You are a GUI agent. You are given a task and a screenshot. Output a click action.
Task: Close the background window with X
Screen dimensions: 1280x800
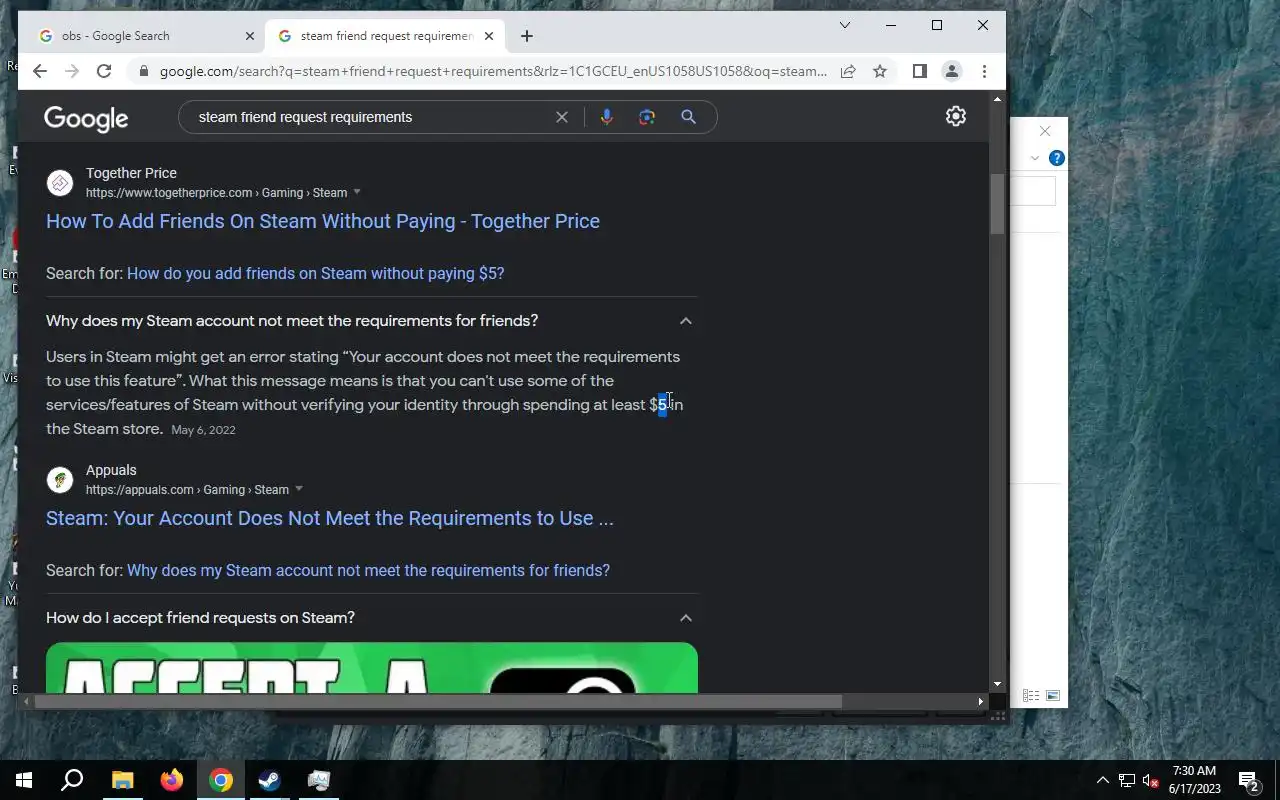point(1045,131)
